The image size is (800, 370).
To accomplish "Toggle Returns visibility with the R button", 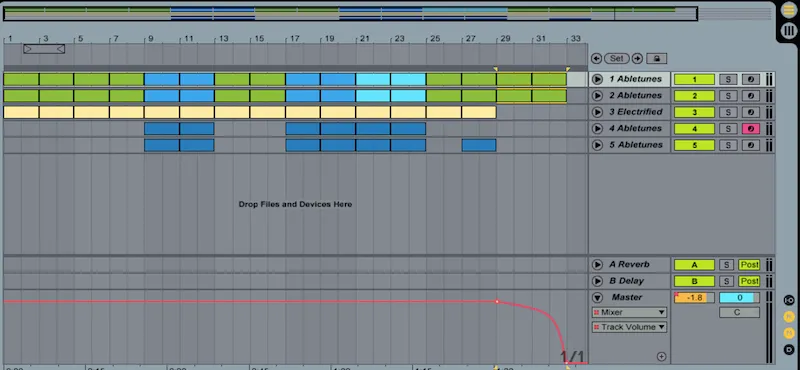I will coord(789,317).
